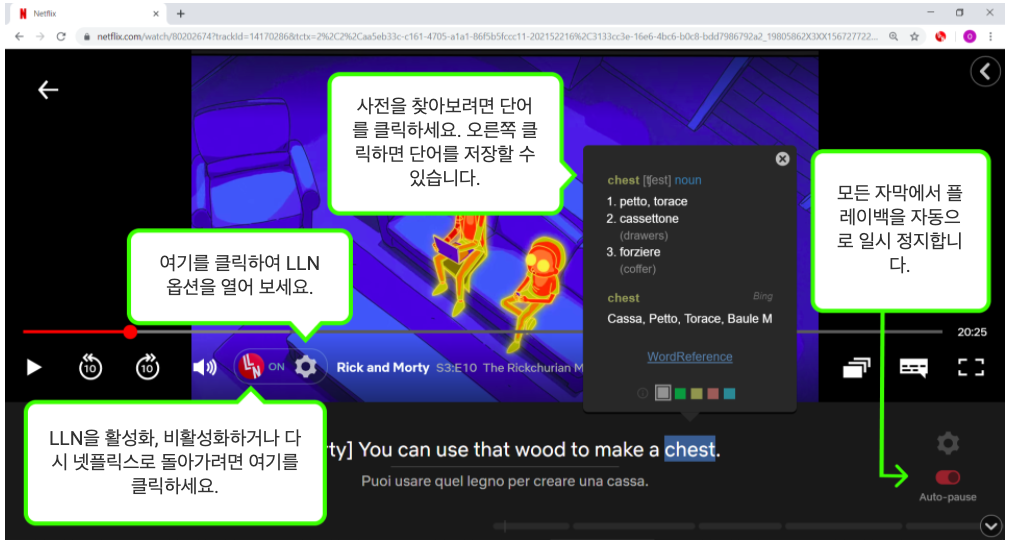
Task: Click the Bing label in dictionary popup
Action: 763,296
